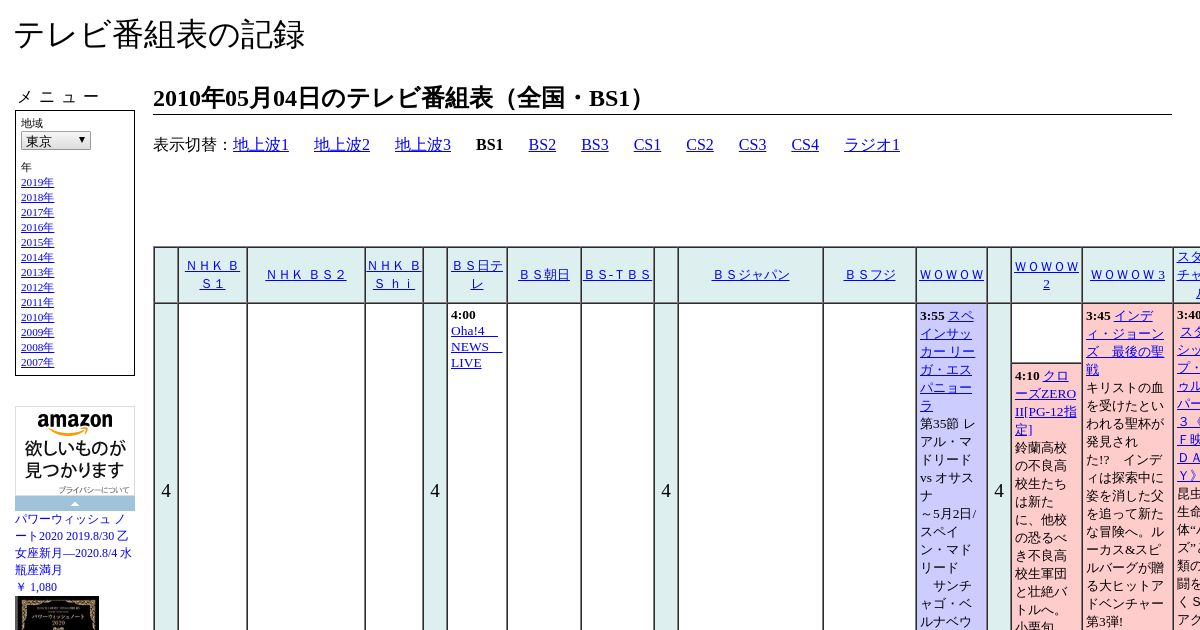The height and width of the screenshot is (630, 1200).
Task: Open the 2016年 year link
Action: click(x=37, y=228)
